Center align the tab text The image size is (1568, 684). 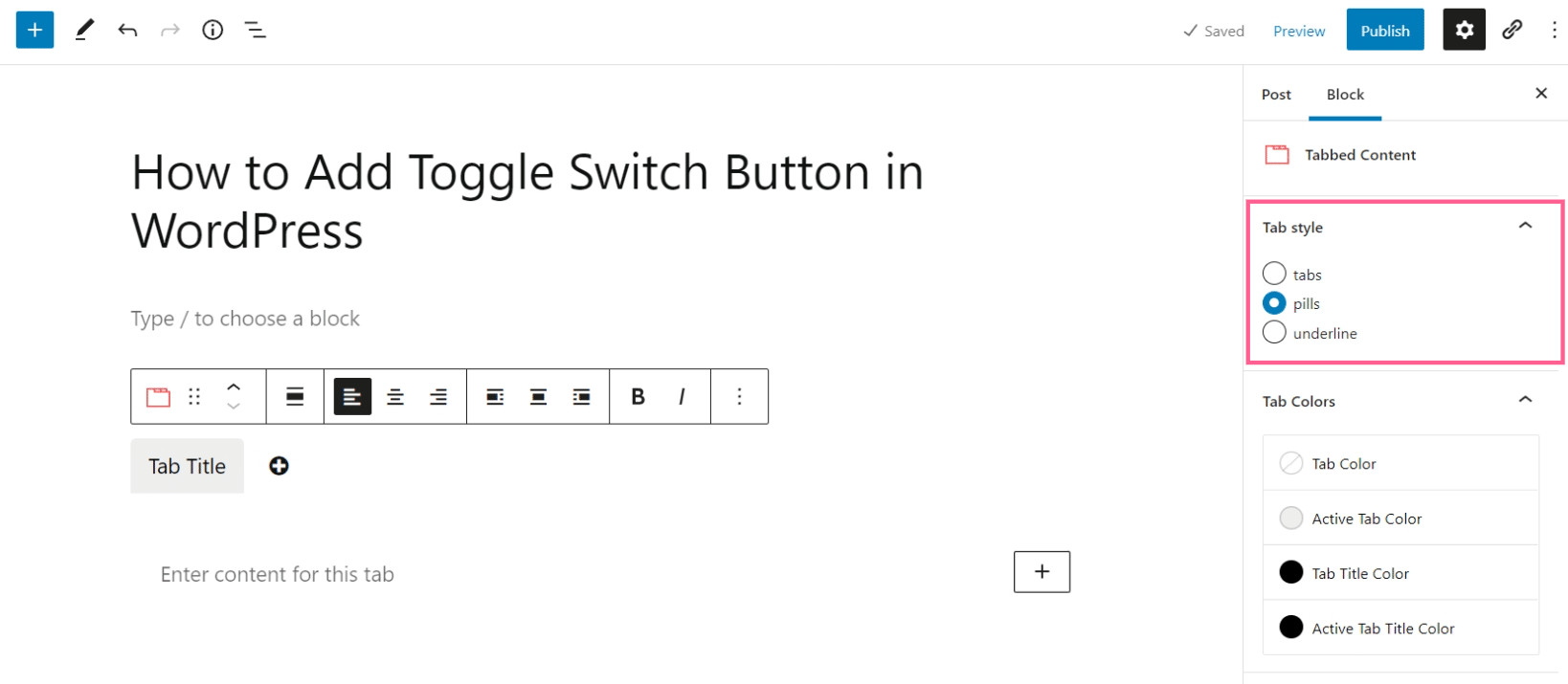pyautogui.click(x=394, y=396)
